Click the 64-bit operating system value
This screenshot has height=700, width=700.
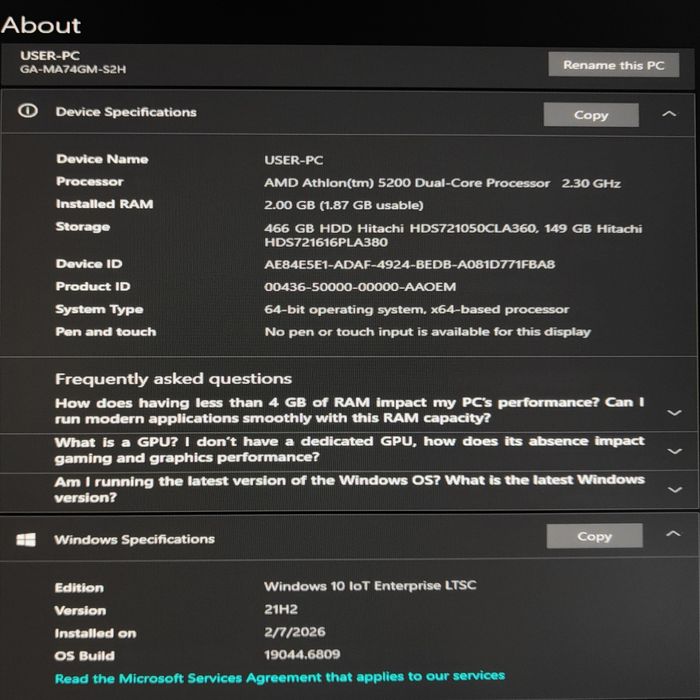[417, 309]
